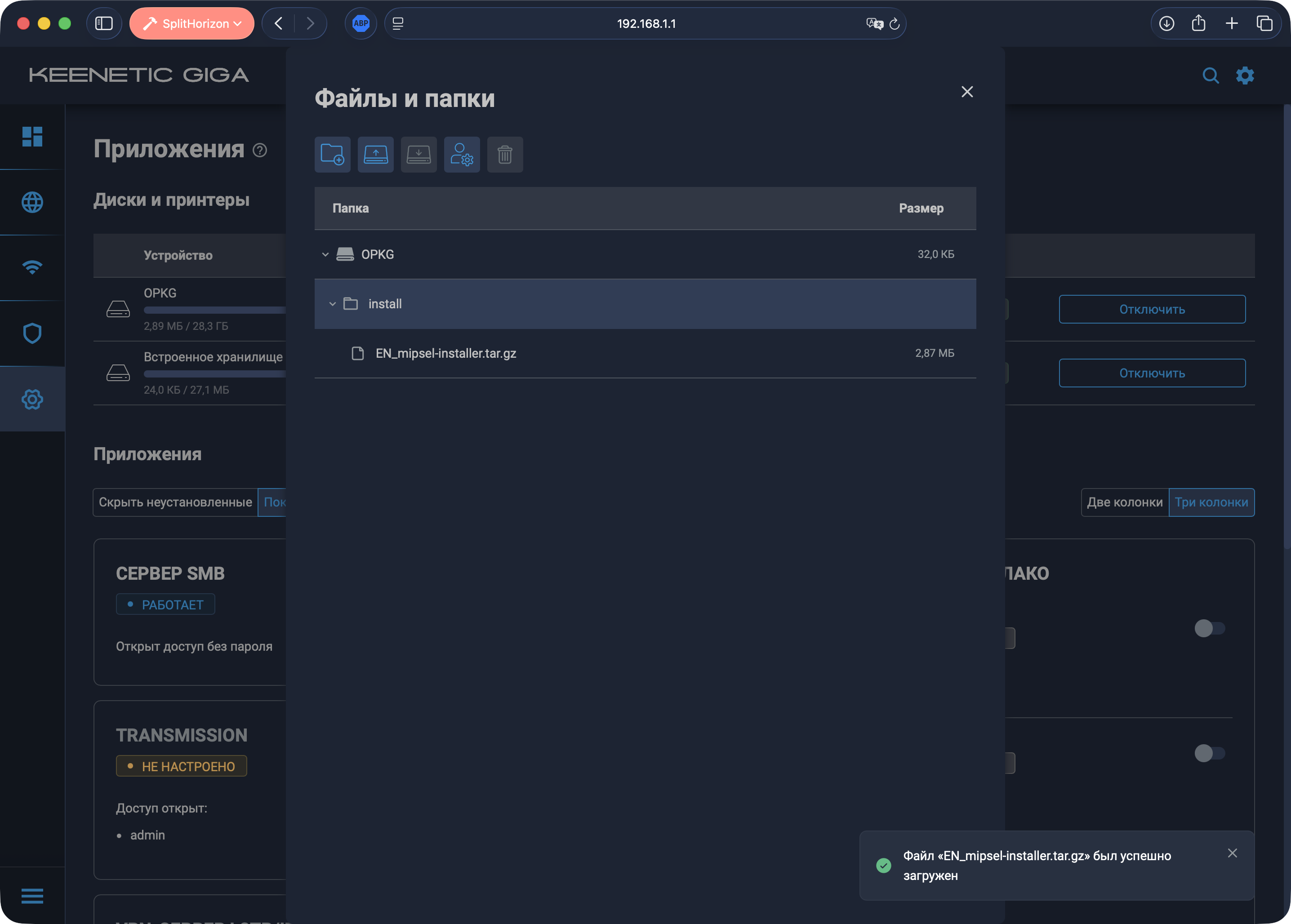Click the Встроенное хранилище drive icon
Image resolution: width=1291 pixels, height=924 pixels.
pos(118,373)
